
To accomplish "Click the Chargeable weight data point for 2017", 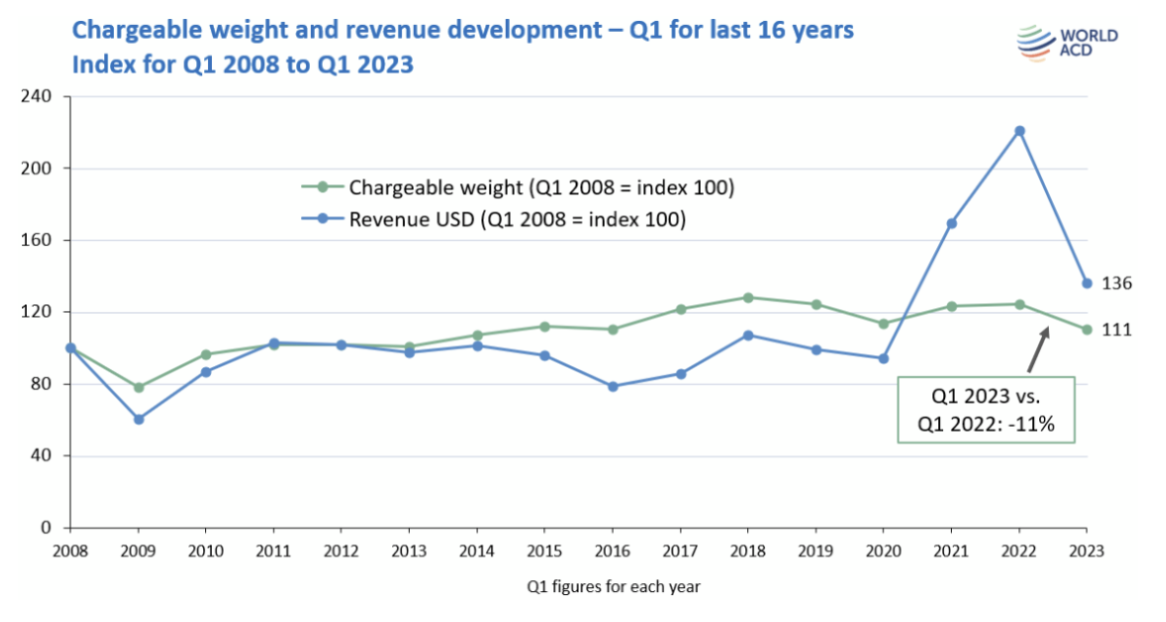I will pyautogui.click(x=680, y=310).
